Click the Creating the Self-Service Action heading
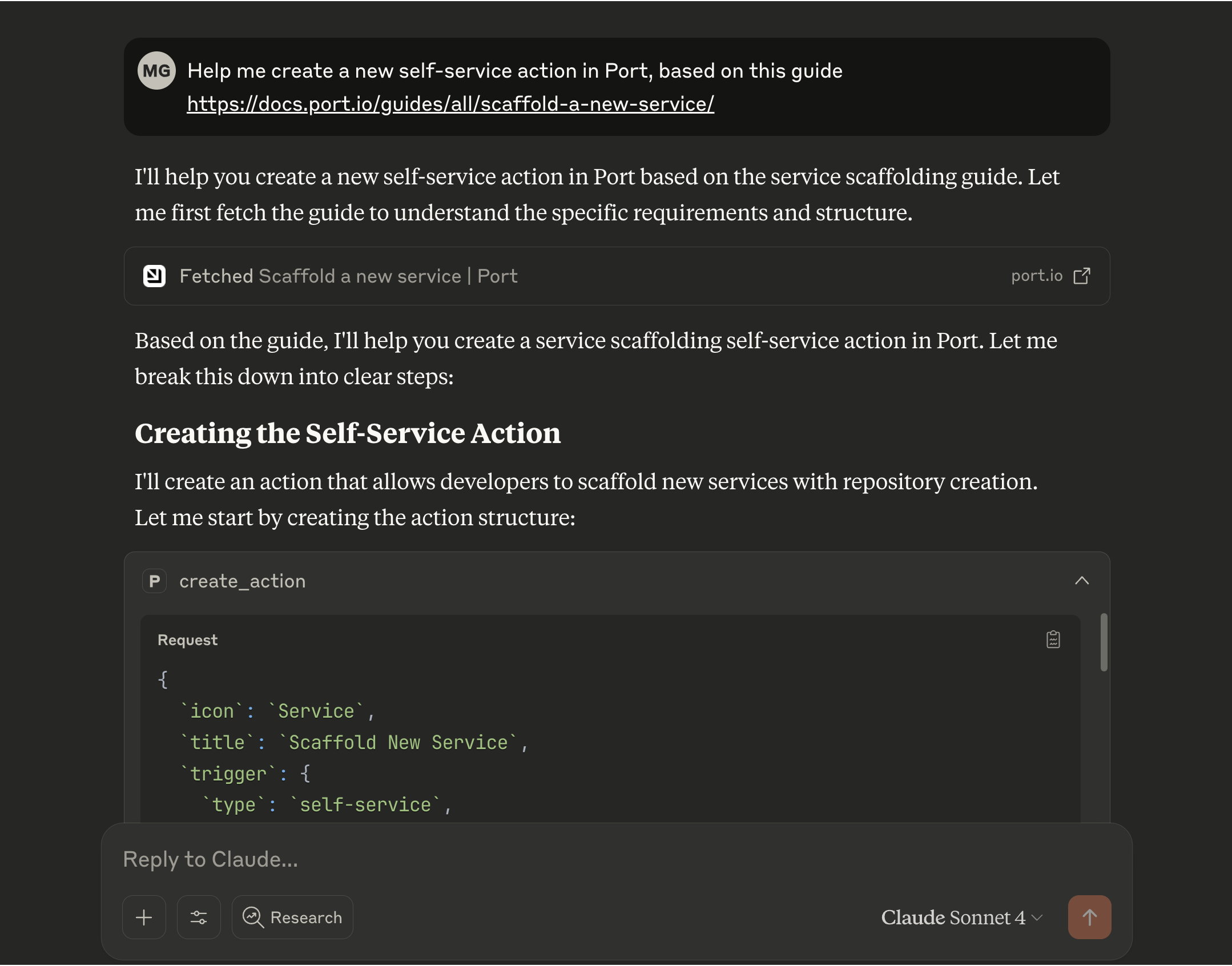Viewport: 1232px width, 966px height. (x=347, y=433)
